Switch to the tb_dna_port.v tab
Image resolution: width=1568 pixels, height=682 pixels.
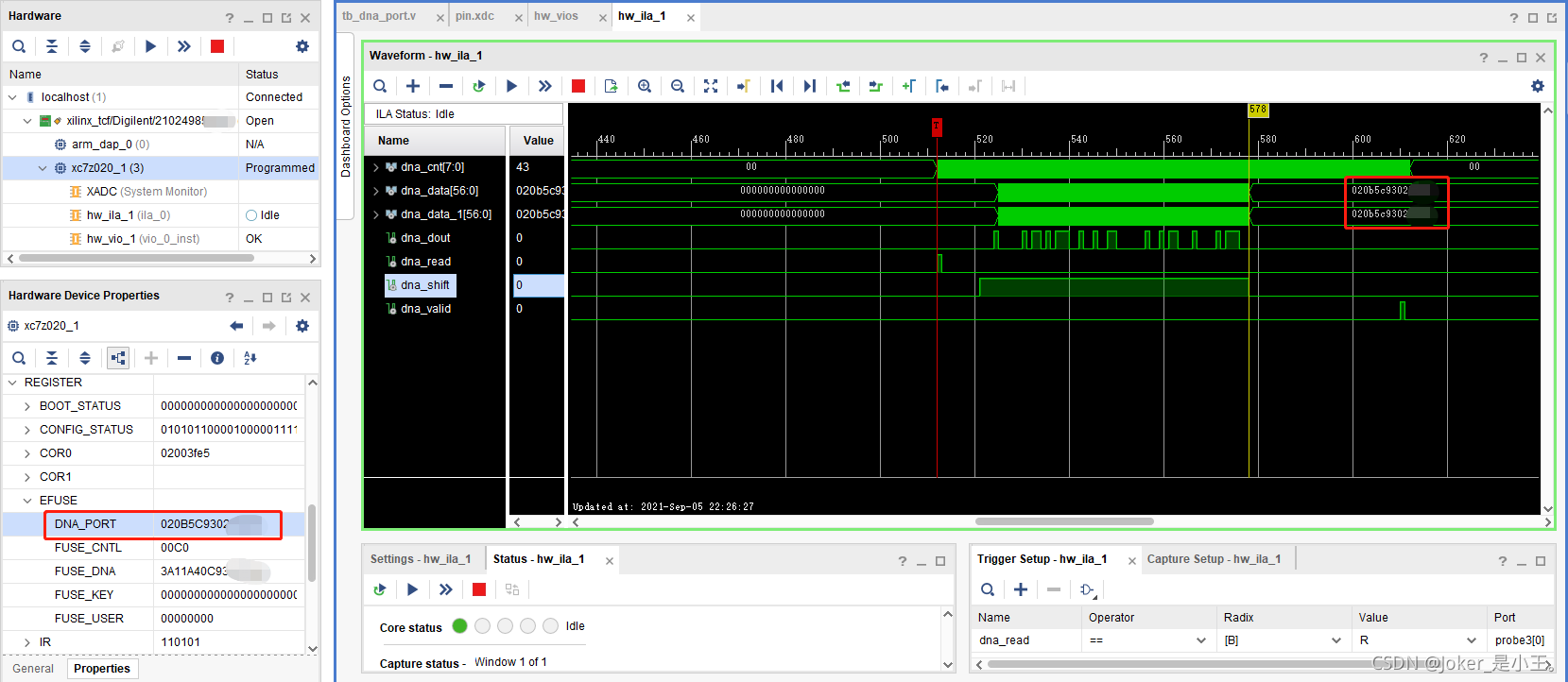pos(379,16)
